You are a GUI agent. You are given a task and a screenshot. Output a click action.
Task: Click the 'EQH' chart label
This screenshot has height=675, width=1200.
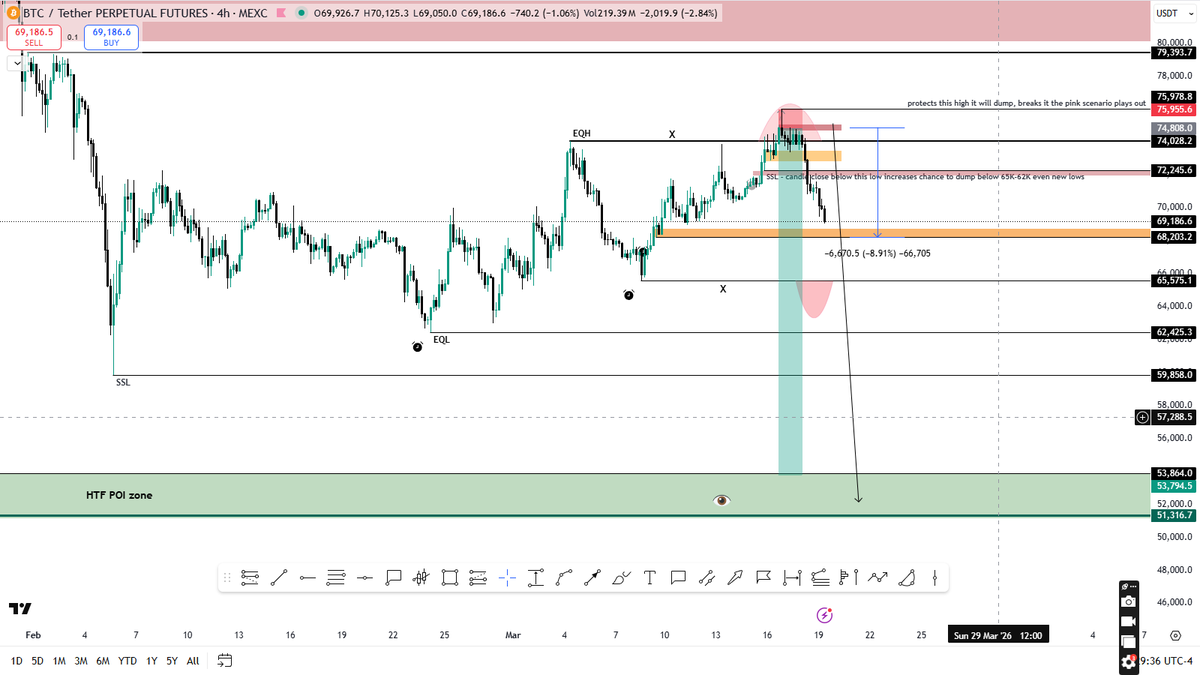click(x=582, y=133)
